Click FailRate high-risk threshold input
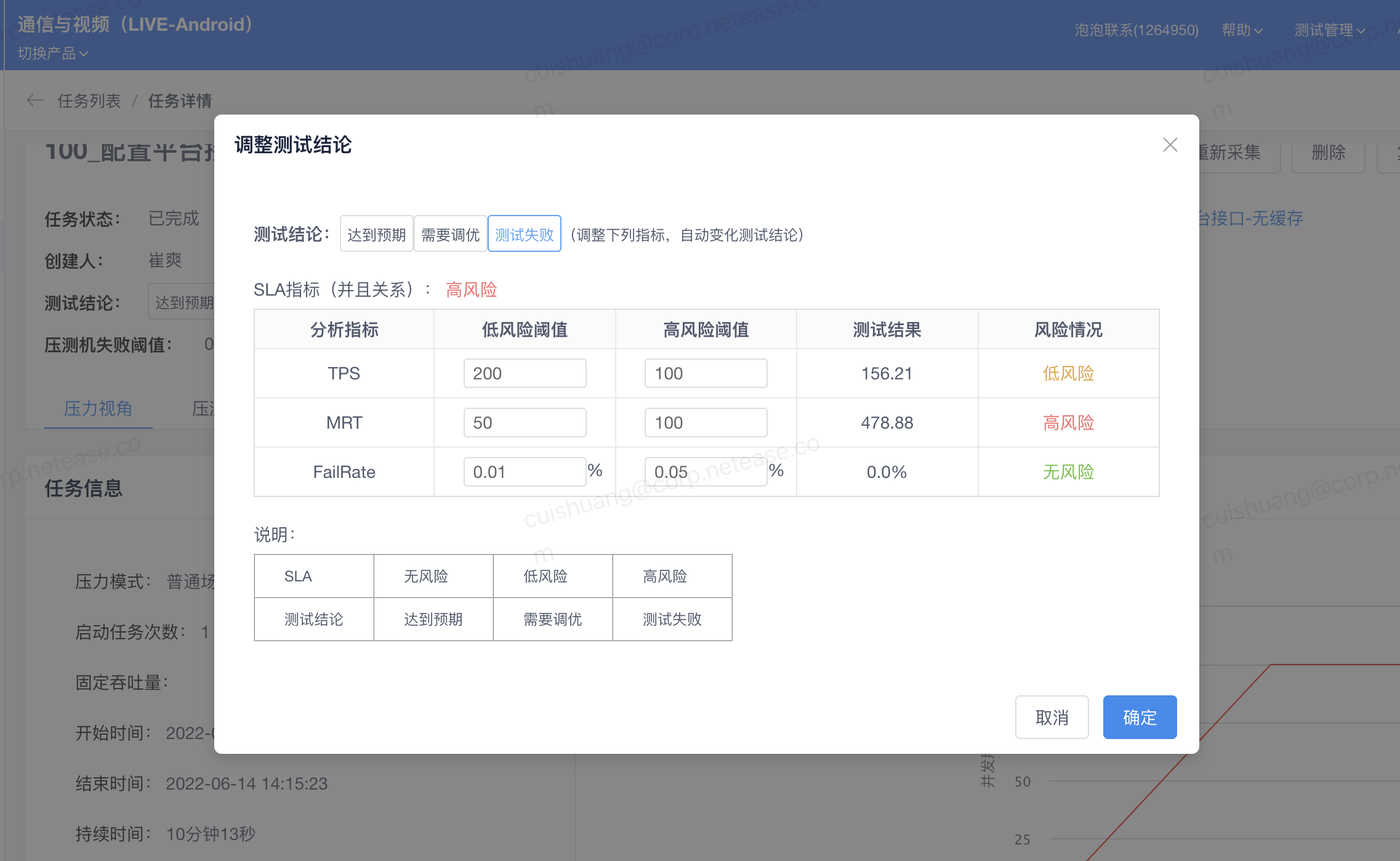 706,472
